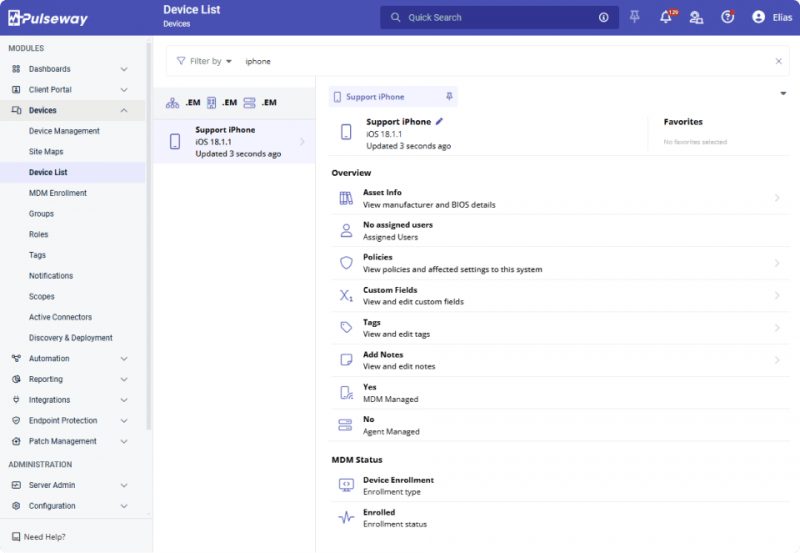This screenshot has height=553, width=800.
Task: Click the Agent Managed server icon
Action: click(x=345, y=425)
